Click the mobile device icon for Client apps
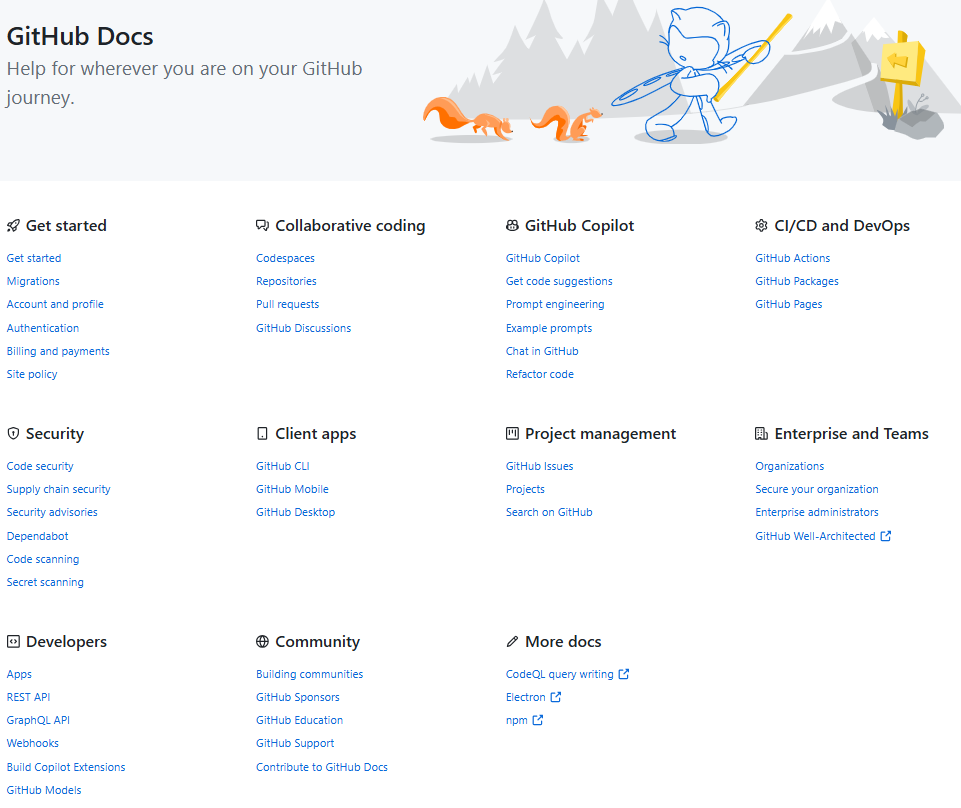Screen dimensions: 961x808 262,433
